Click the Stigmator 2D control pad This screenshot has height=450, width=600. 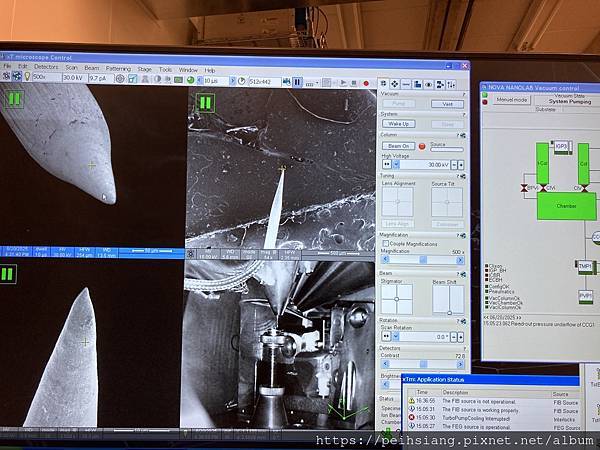click(x=397, y=299)
